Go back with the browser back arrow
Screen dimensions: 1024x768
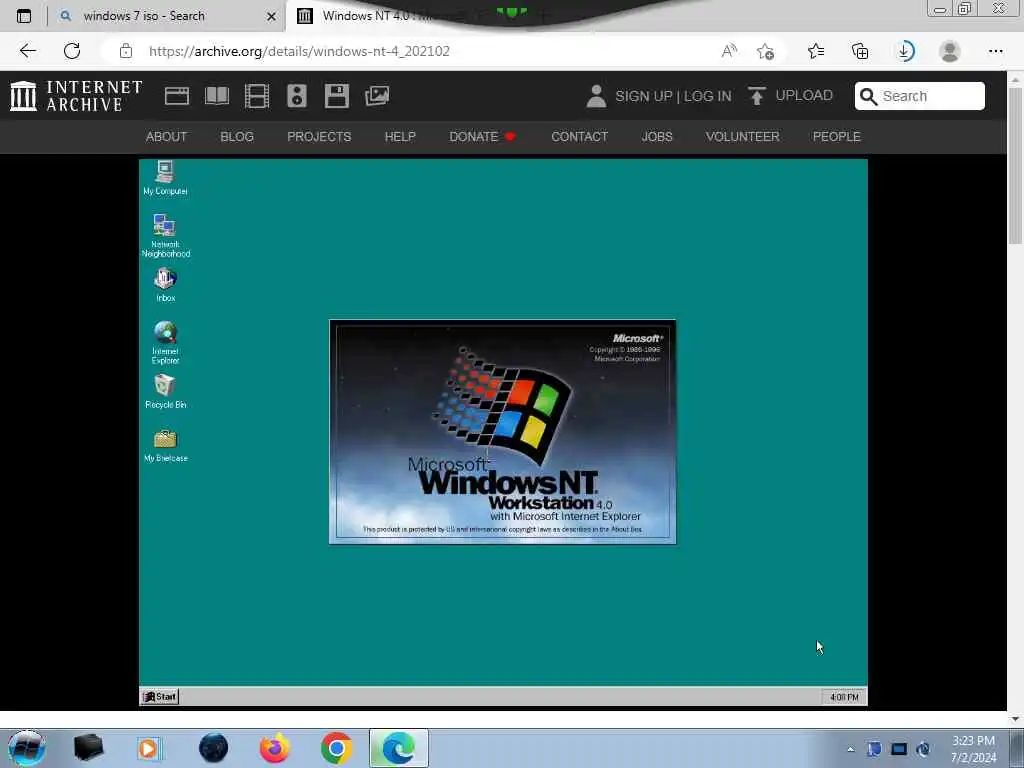(27, 51)
